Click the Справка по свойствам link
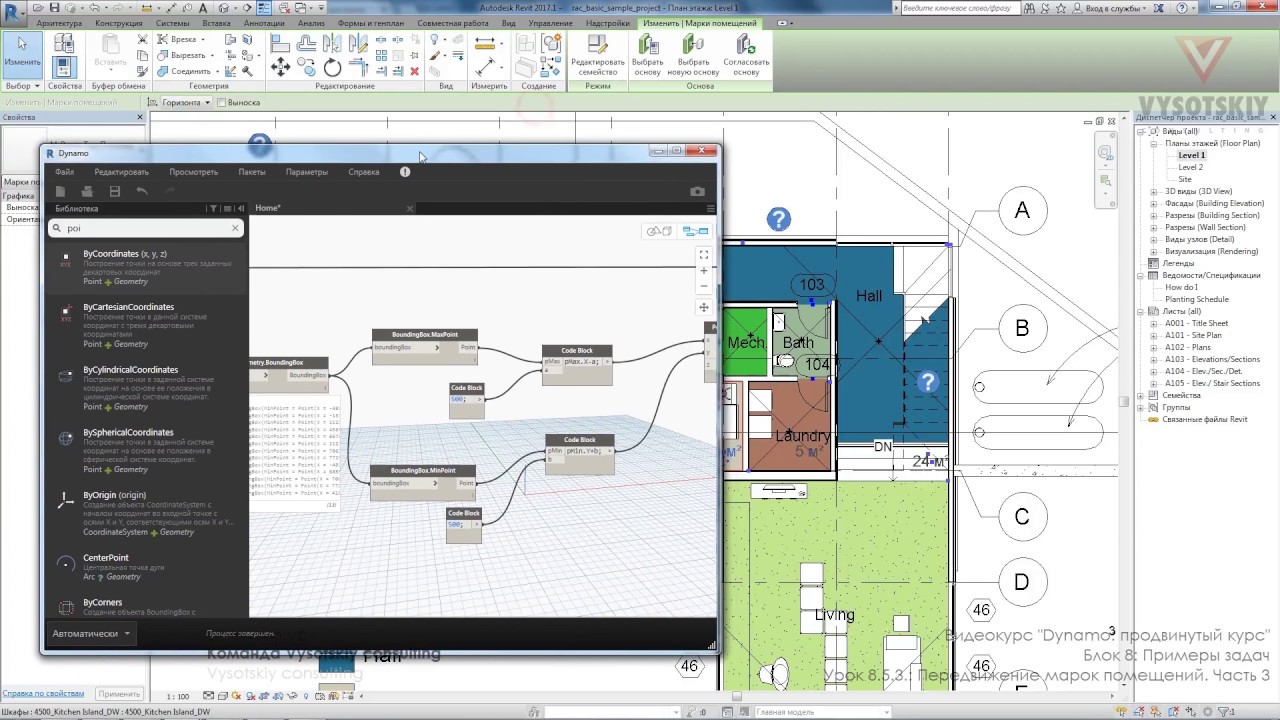The height and width of the screenshot is (720, 1280). 43,694
